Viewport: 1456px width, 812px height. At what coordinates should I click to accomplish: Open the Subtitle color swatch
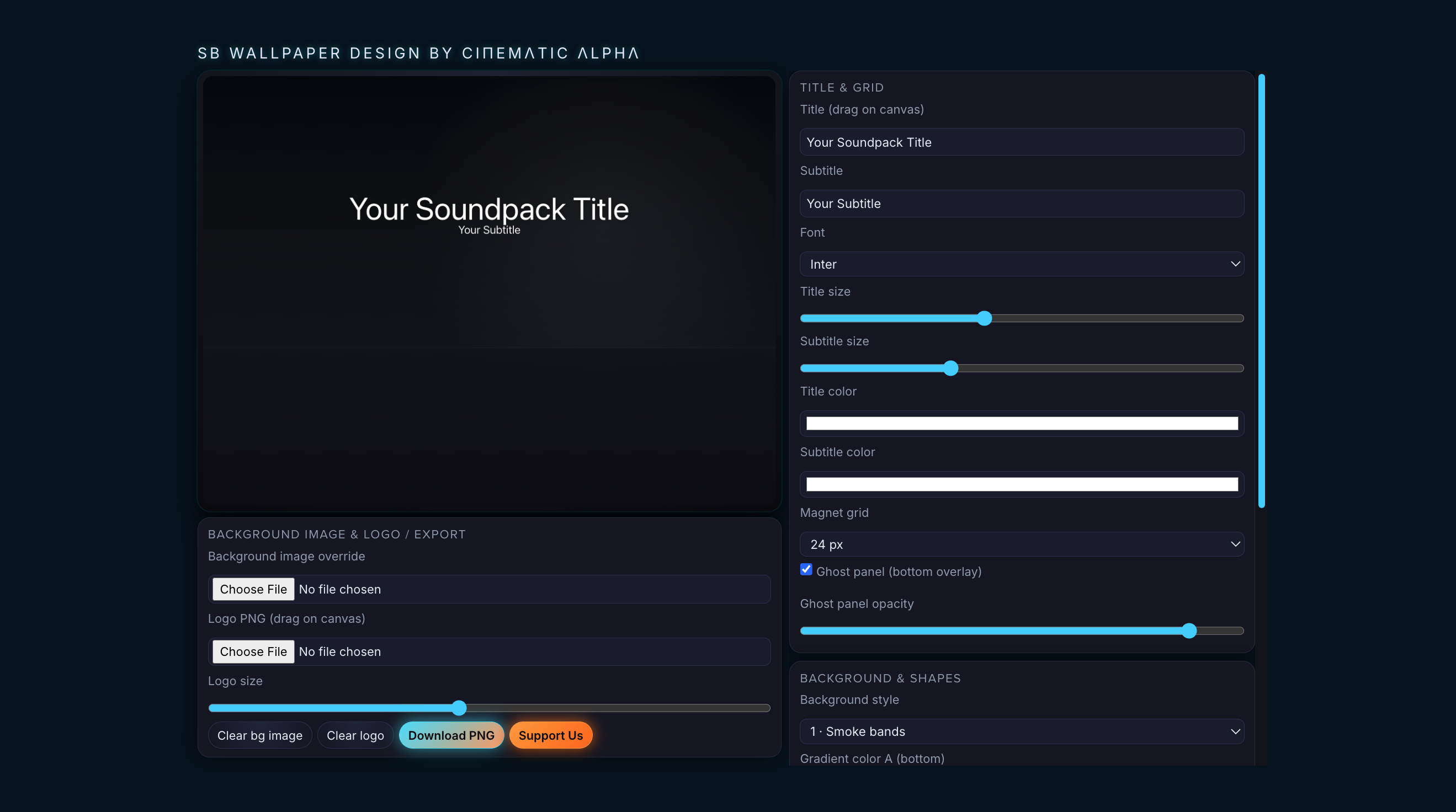[1021, 484]
